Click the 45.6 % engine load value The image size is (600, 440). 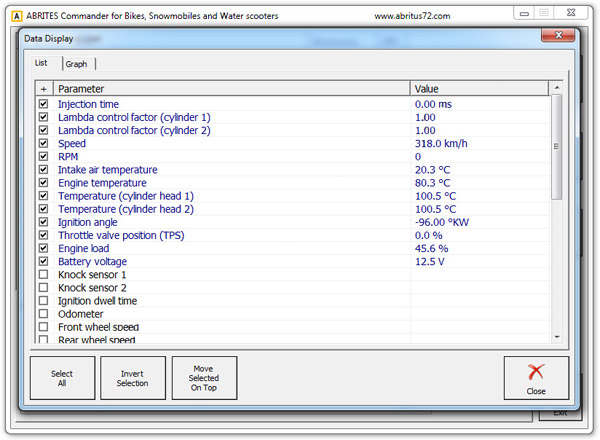coord(432,248)
